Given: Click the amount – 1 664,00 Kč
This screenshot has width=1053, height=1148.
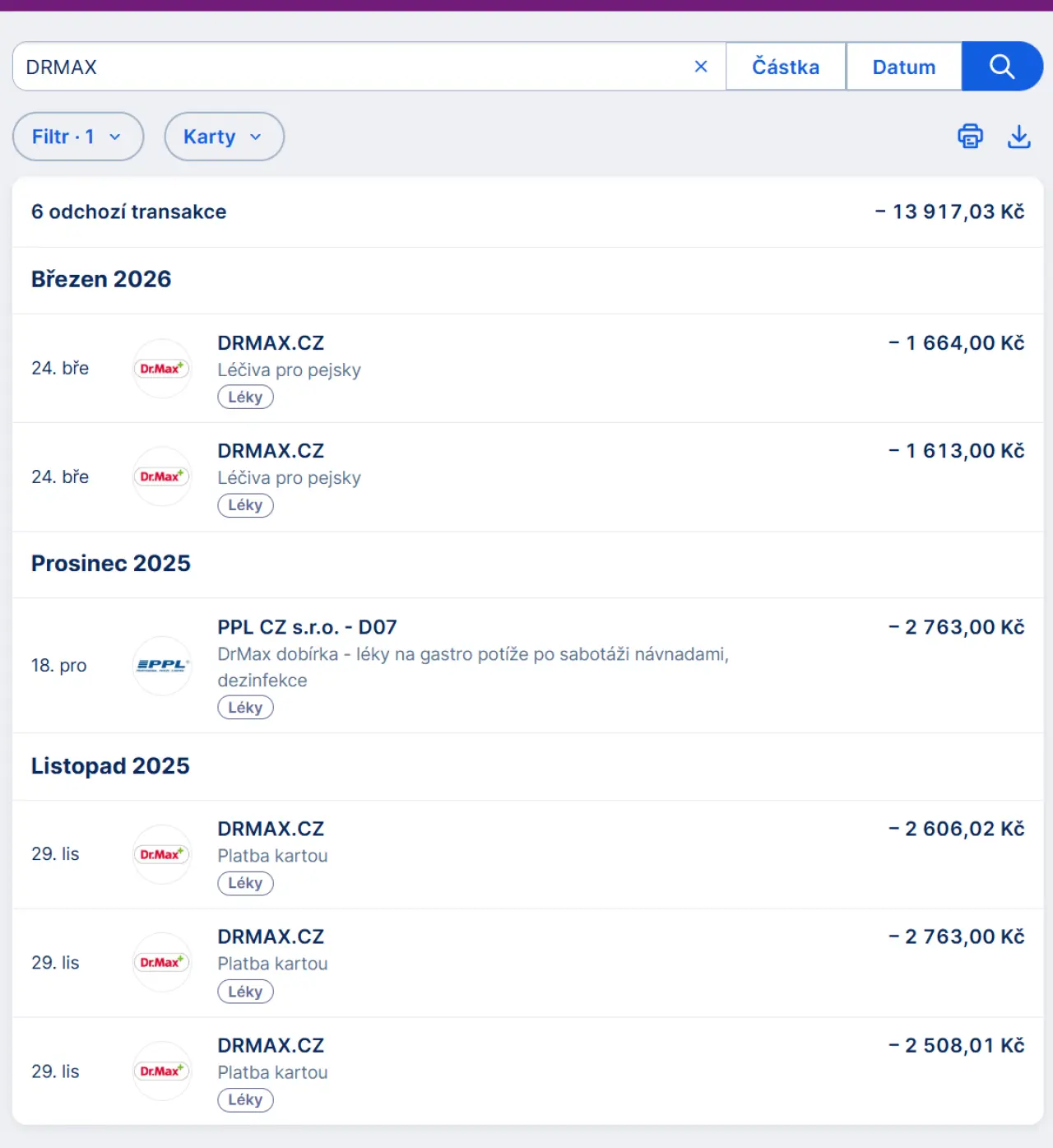Looking at the screenshot, I should click(x=957, y=342).
